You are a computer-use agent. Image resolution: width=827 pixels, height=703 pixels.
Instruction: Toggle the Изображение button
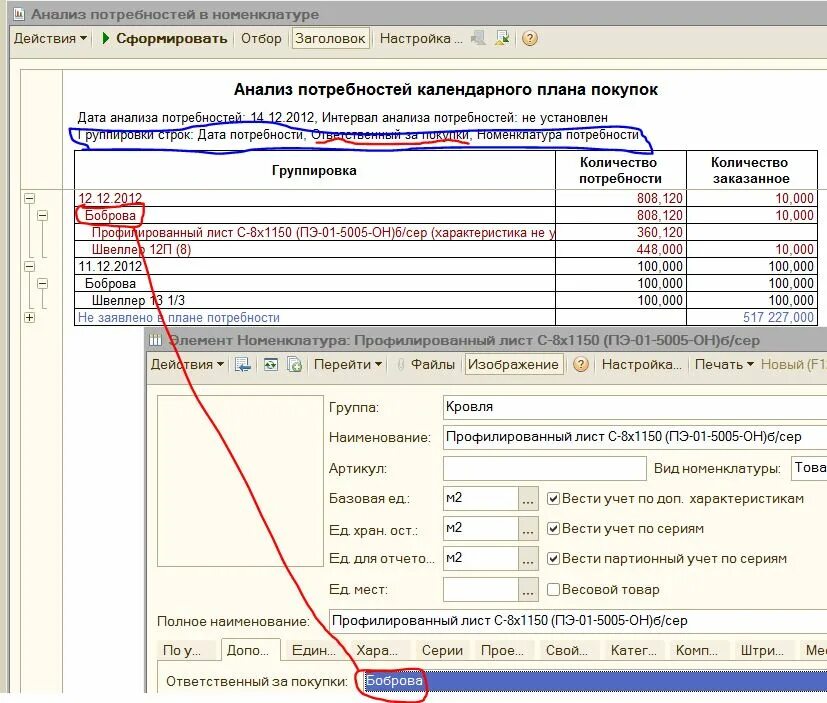coord(513,364)
